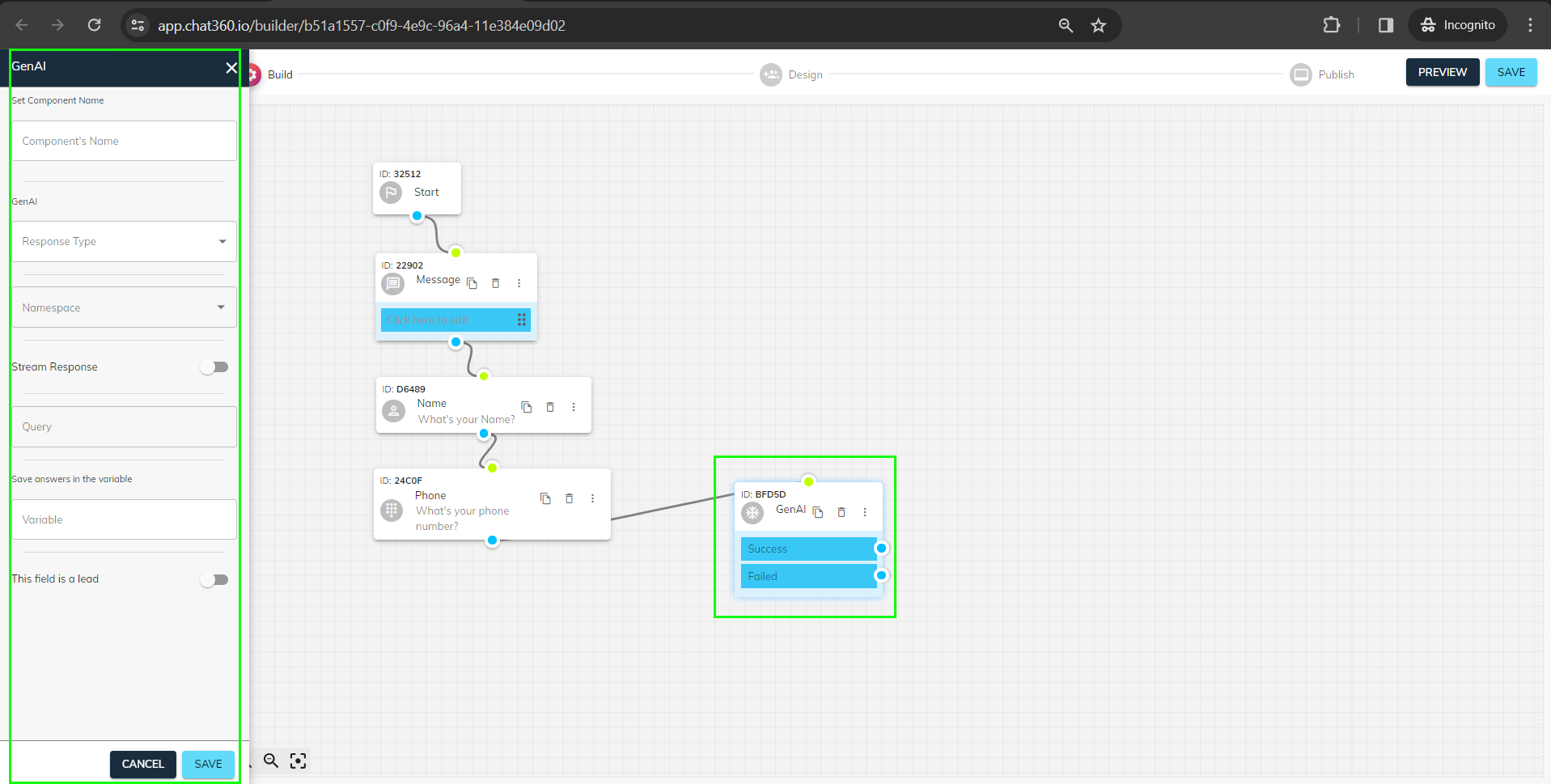
Task: Open Message node more options menu
Action: (x=519, y=283)
